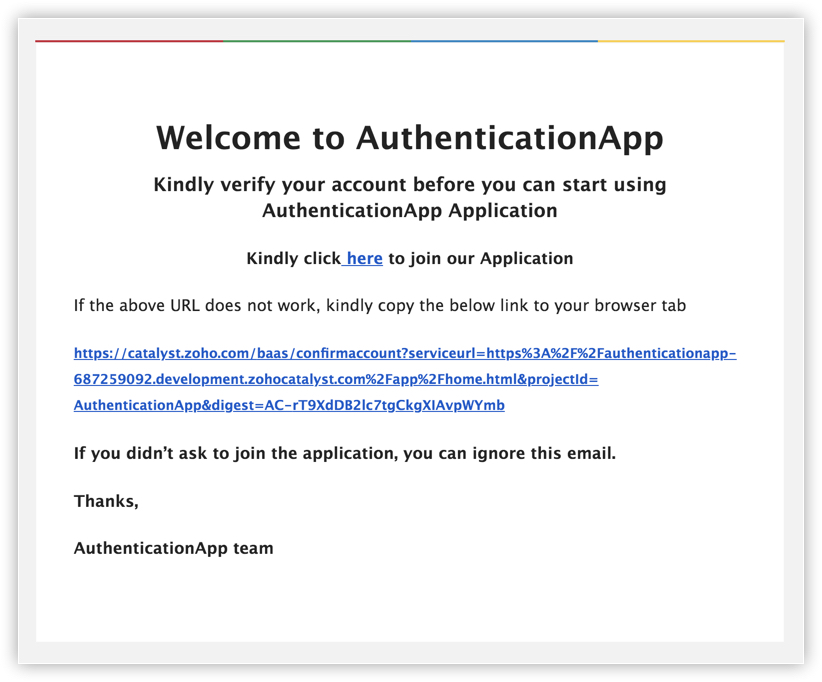This screenshot has height=682, width=822.
Task: Select the 'Welcome to AuthenticationApp' heading
Action: tap(410, 138)
